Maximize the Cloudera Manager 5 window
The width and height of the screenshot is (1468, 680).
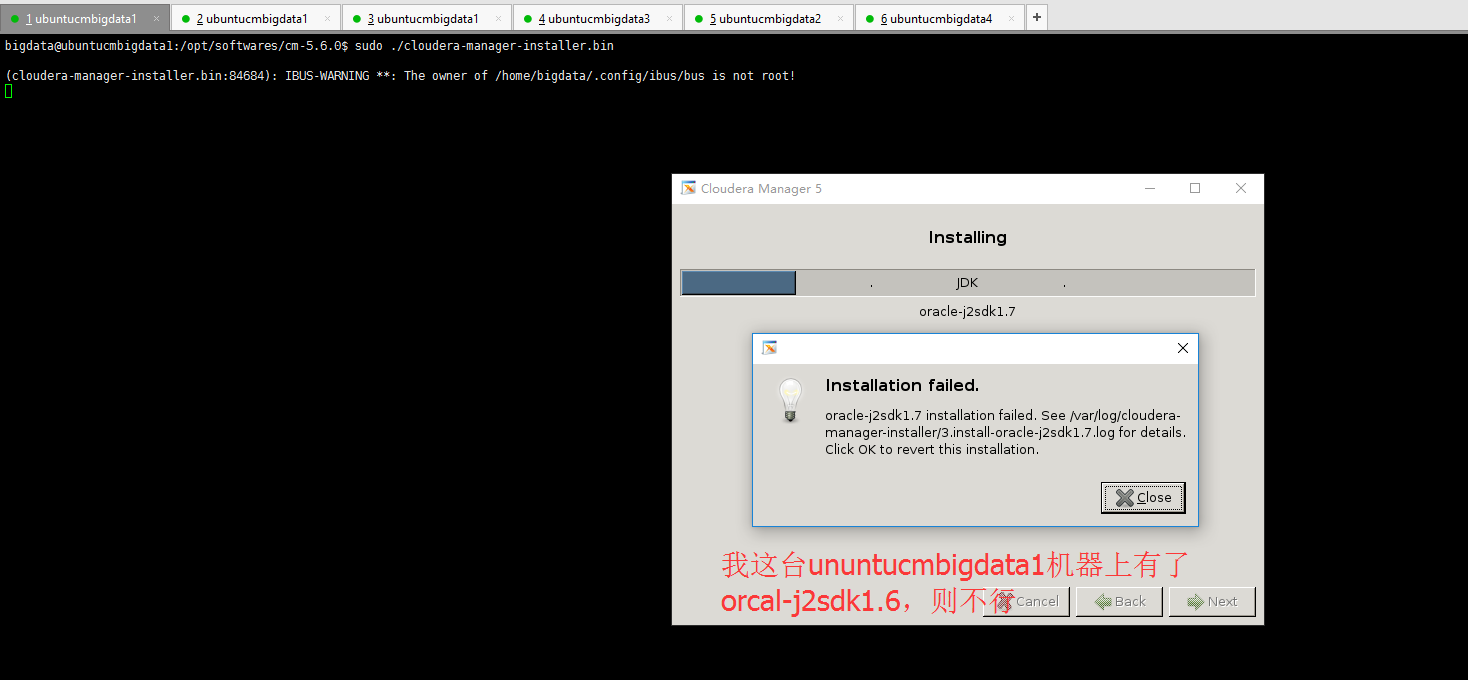pos(1195,188)
